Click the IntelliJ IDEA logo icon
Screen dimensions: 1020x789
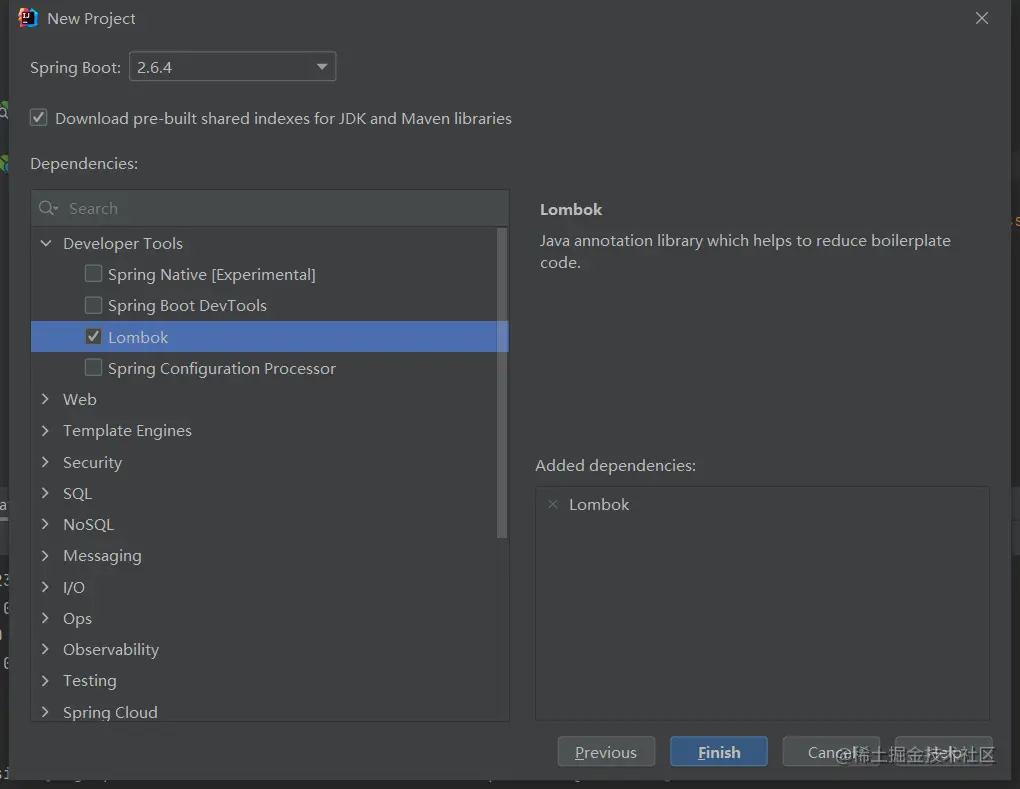(x=28, y=18)
